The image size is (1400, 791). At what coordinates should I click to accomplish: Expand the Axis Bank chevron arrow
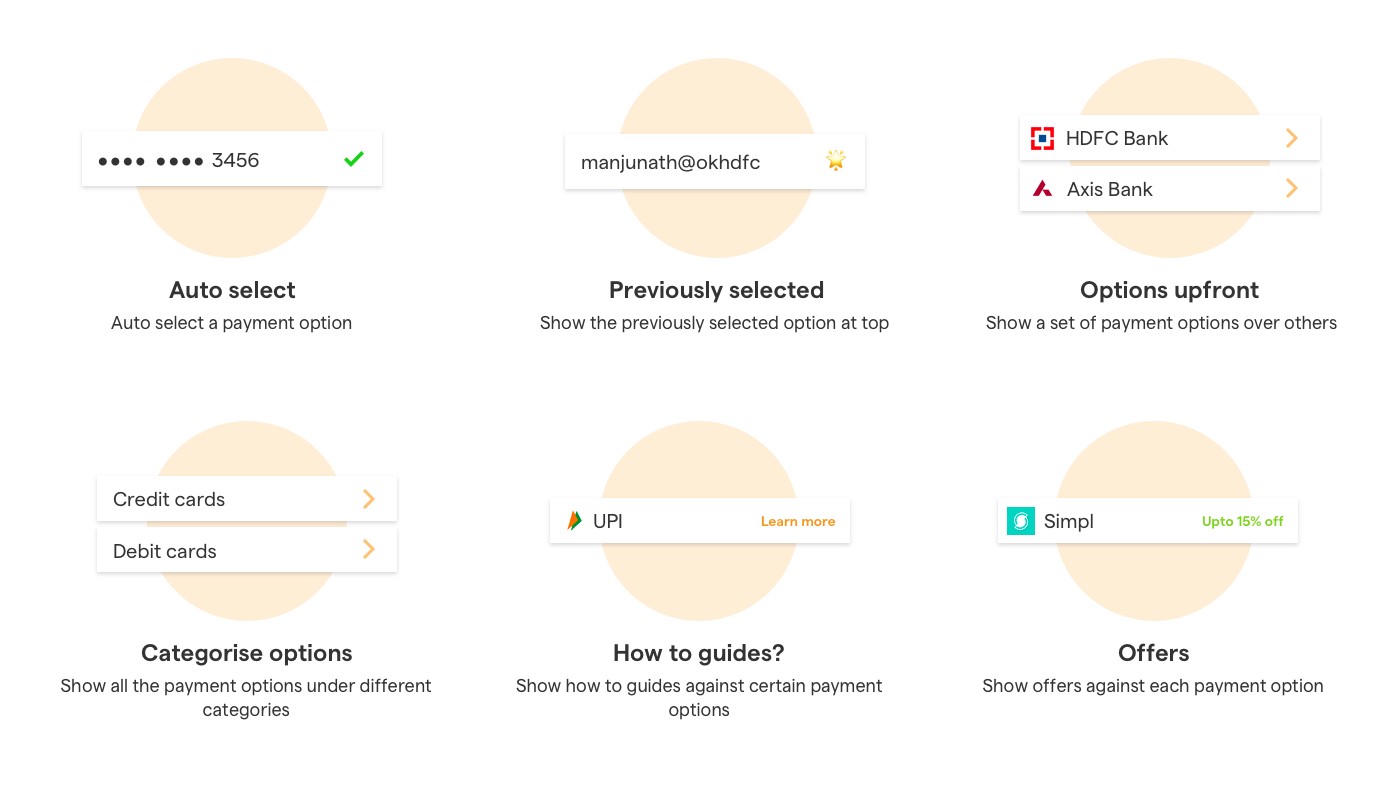(1292, 188)
